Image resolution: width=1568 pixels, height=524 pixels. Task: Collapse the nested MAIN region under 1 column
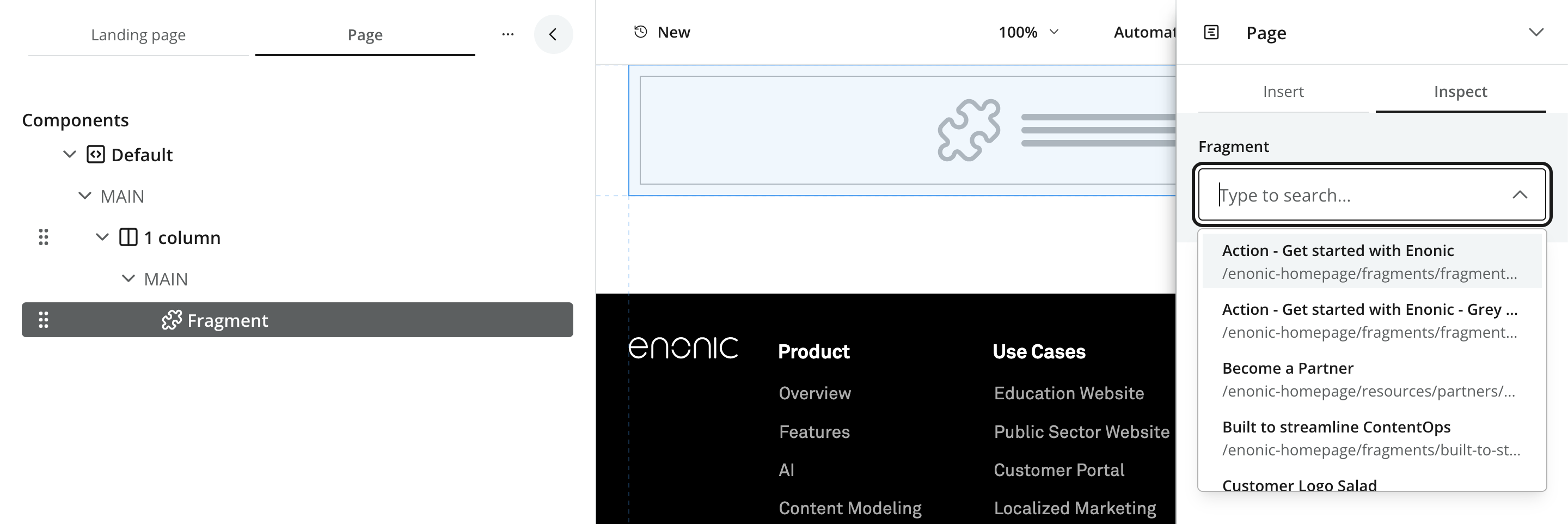(x=128, y=278)
